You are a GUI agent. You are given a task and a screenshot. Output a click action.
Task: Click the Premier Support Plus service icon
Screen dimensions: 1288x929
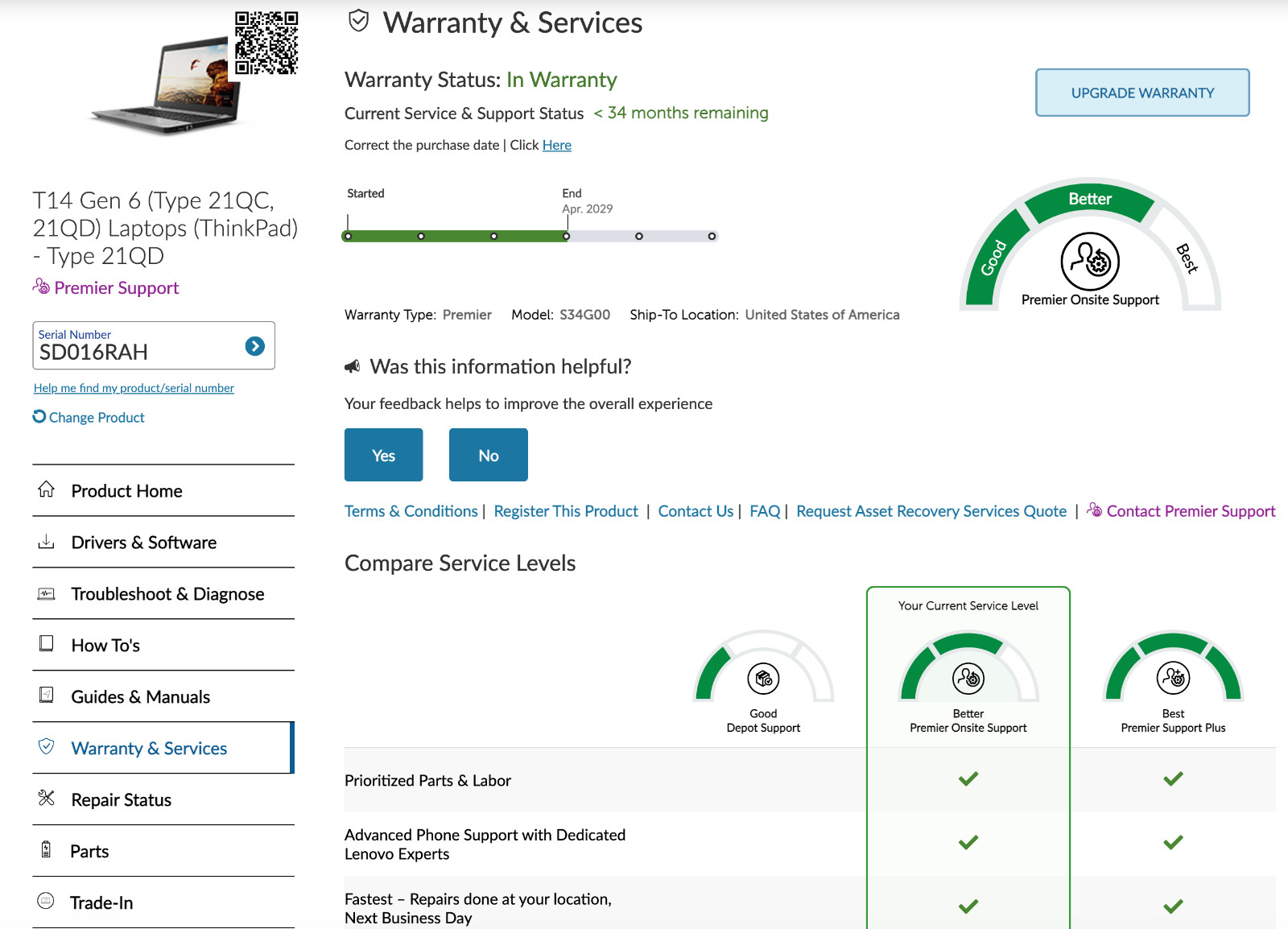click(1173, 679)
